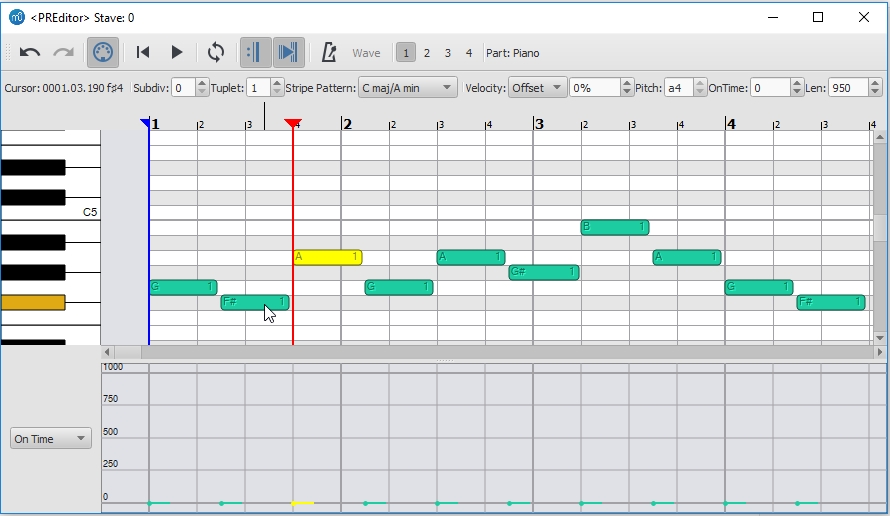Screen dimensions: 890x516
Task: Toggle loop playback icon
Action: point(216,53)
